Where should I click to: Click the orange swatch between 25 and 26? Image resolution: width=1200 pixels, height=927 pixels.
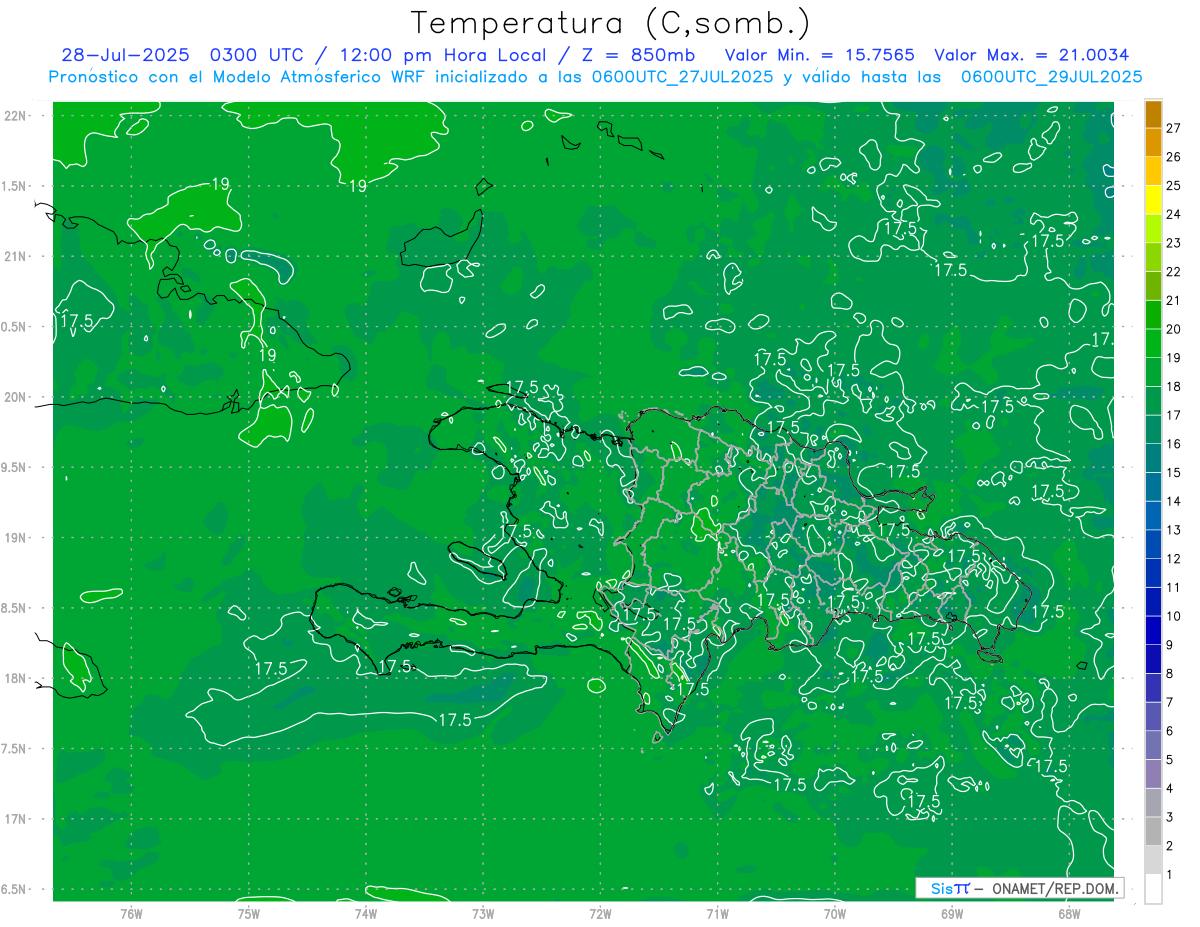[x=1153, y=171]
